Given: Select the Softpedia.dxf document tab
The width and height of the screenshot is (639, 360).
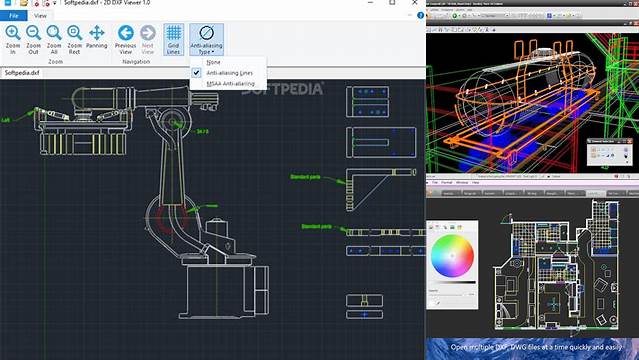Looking at the screenshot, I should point(22,73).
